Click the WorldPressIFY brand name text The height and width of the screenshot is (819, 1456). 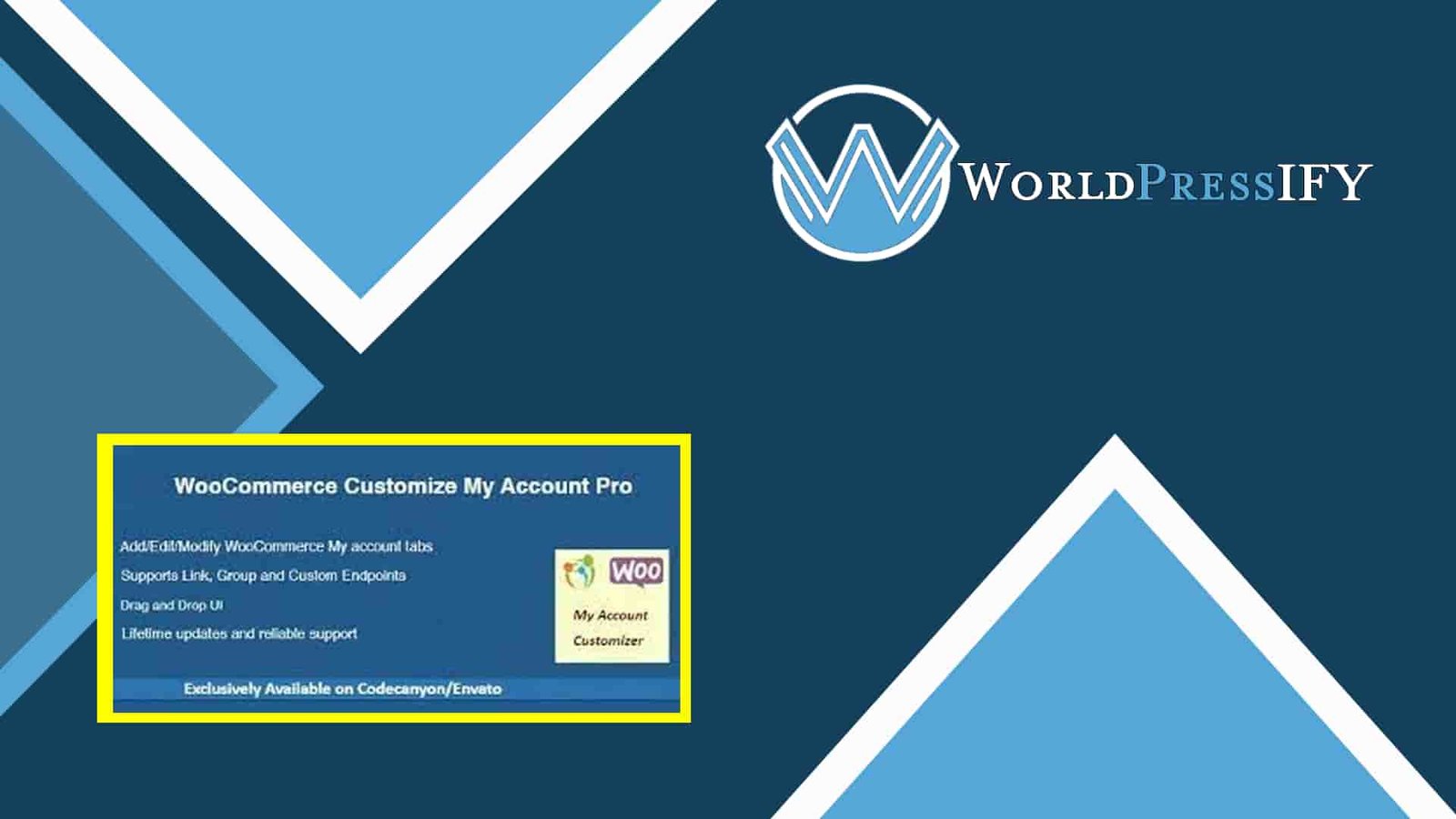click(x=1166, y=182)
